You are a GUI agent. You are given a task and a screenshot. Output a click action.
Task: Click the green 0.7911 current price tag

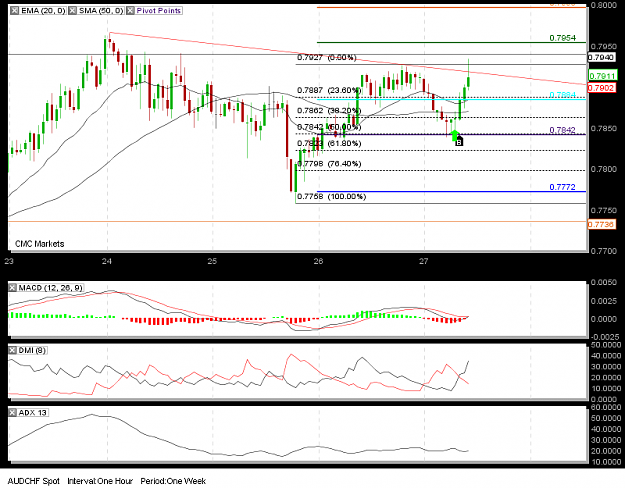coord(602,76)
